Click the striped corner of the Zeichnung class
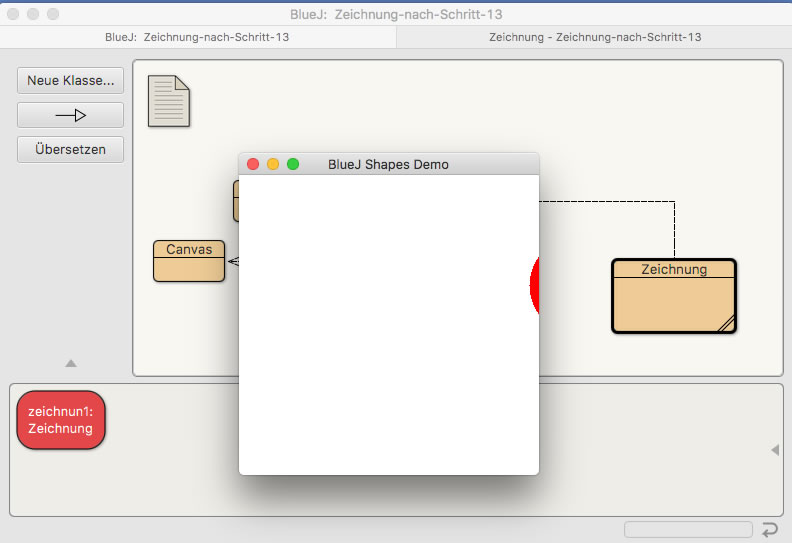 click(727, 322)
